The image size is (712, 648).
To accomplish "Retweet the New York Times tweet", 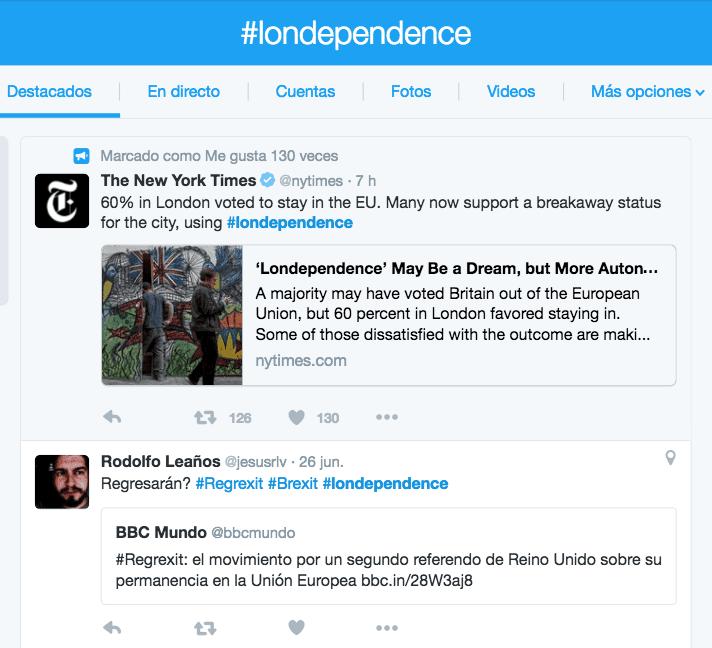I will pyautogui.click(x=205, y=417).
